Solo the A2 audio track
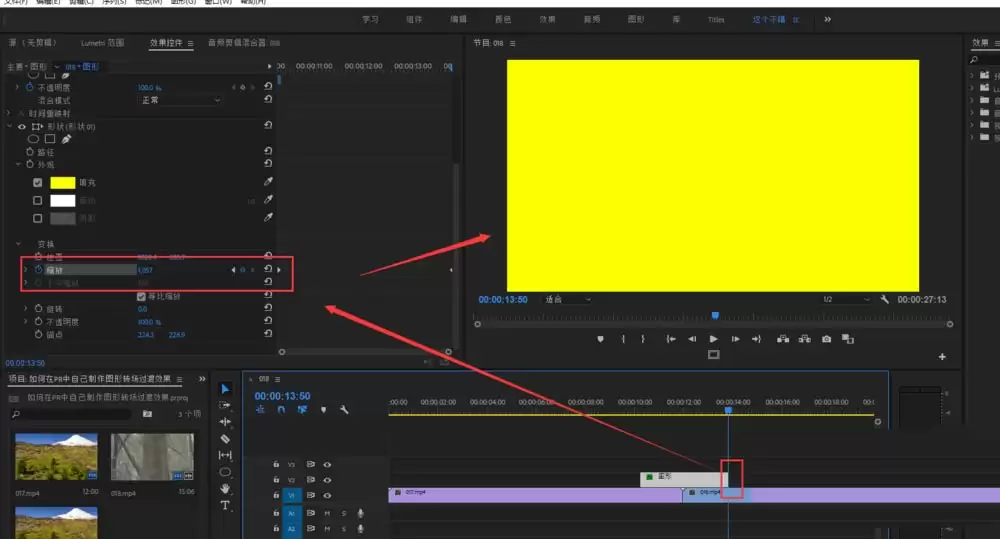 click(344, 528)
